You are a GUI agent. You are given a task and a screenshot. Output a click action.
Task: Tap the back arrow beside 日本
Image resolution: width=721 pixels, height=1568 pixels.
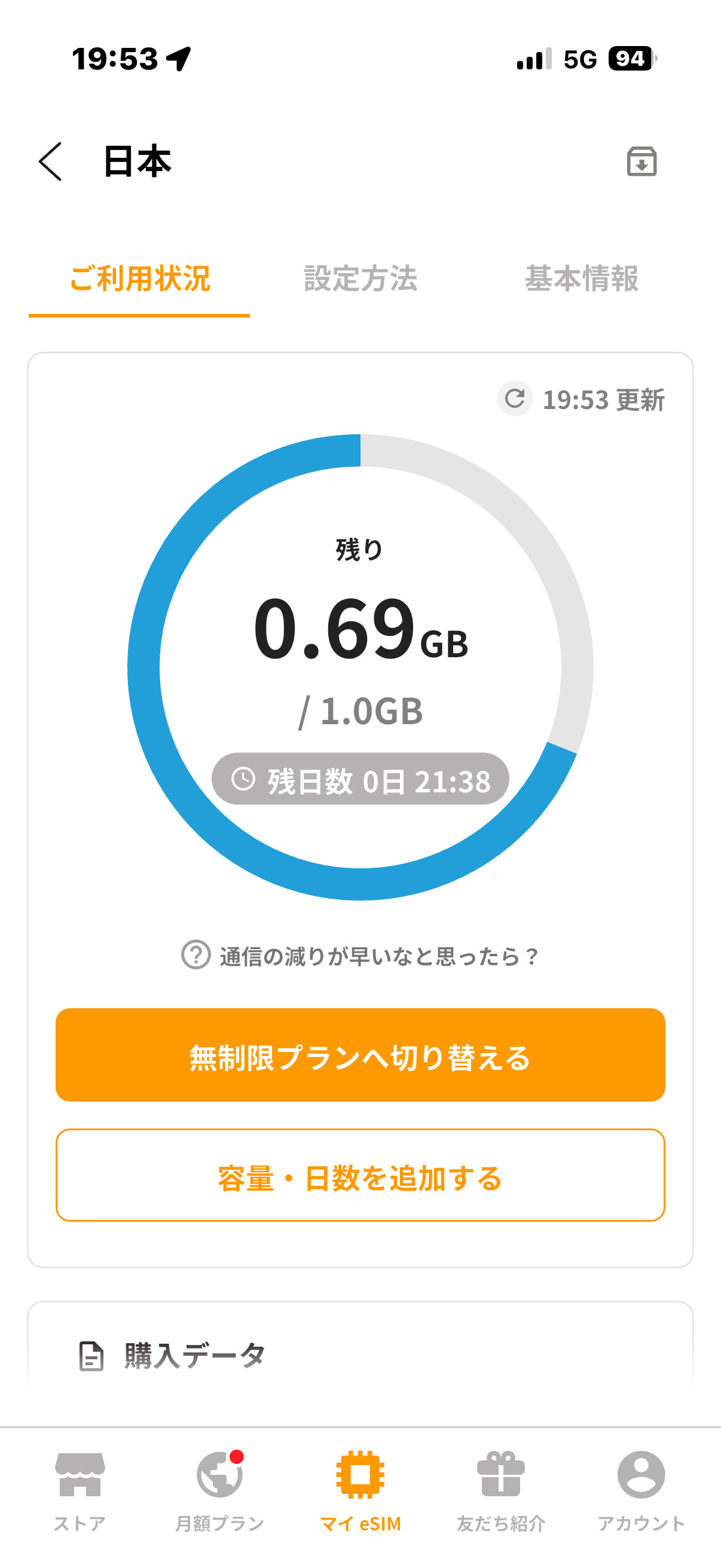click(x=50, y=161)
